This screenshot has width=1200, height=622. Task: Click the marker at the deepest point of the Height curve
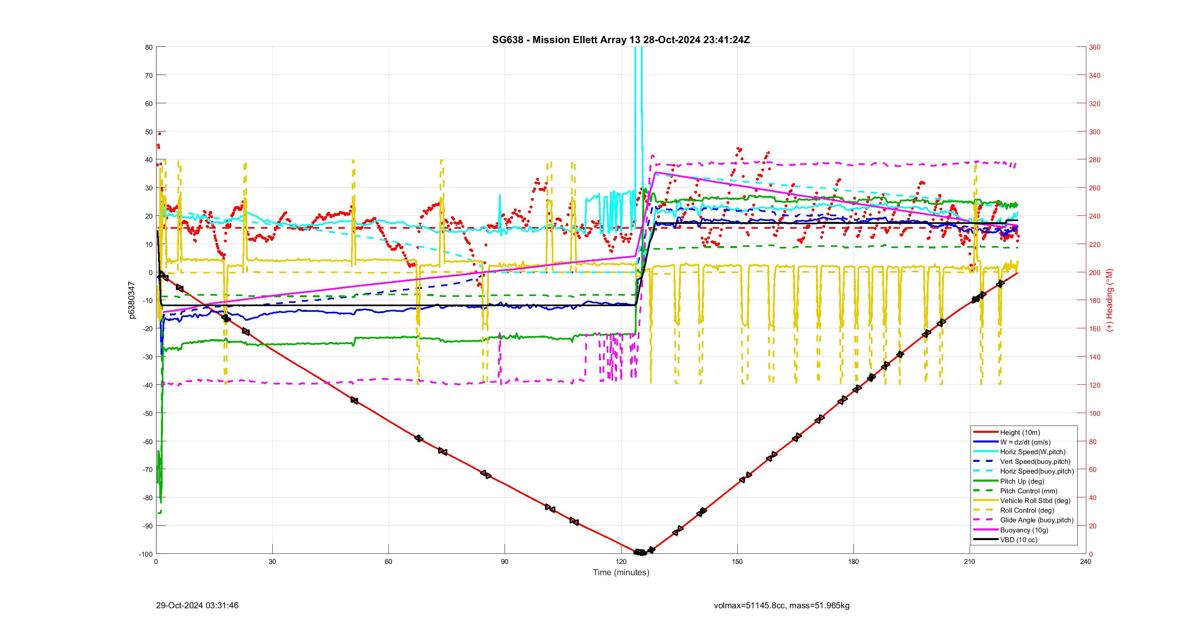[x=640, y=552]
